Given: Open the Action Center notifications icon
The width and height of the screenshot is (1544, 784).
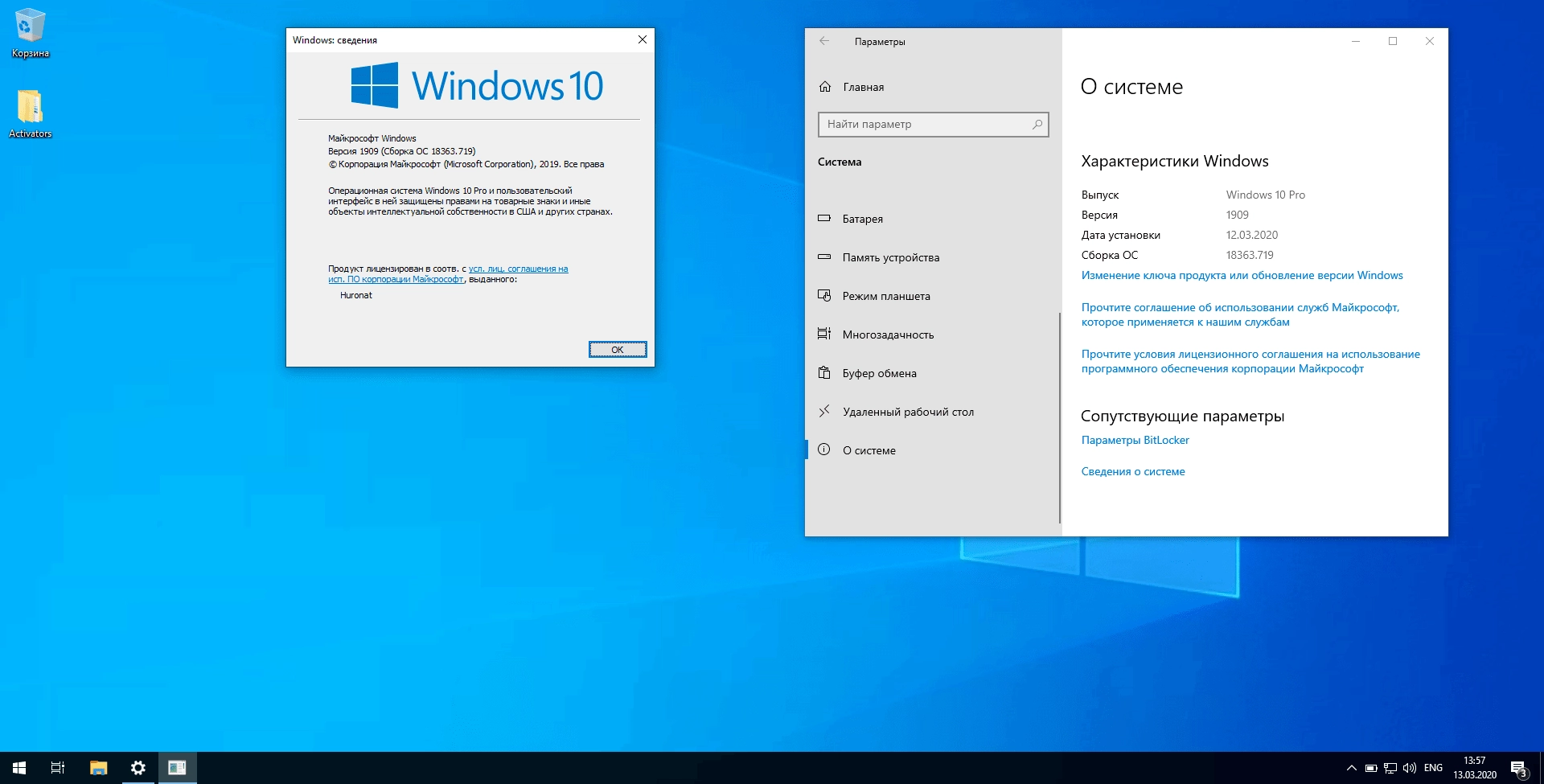Looking at the screenshot, I should 1519,769.
